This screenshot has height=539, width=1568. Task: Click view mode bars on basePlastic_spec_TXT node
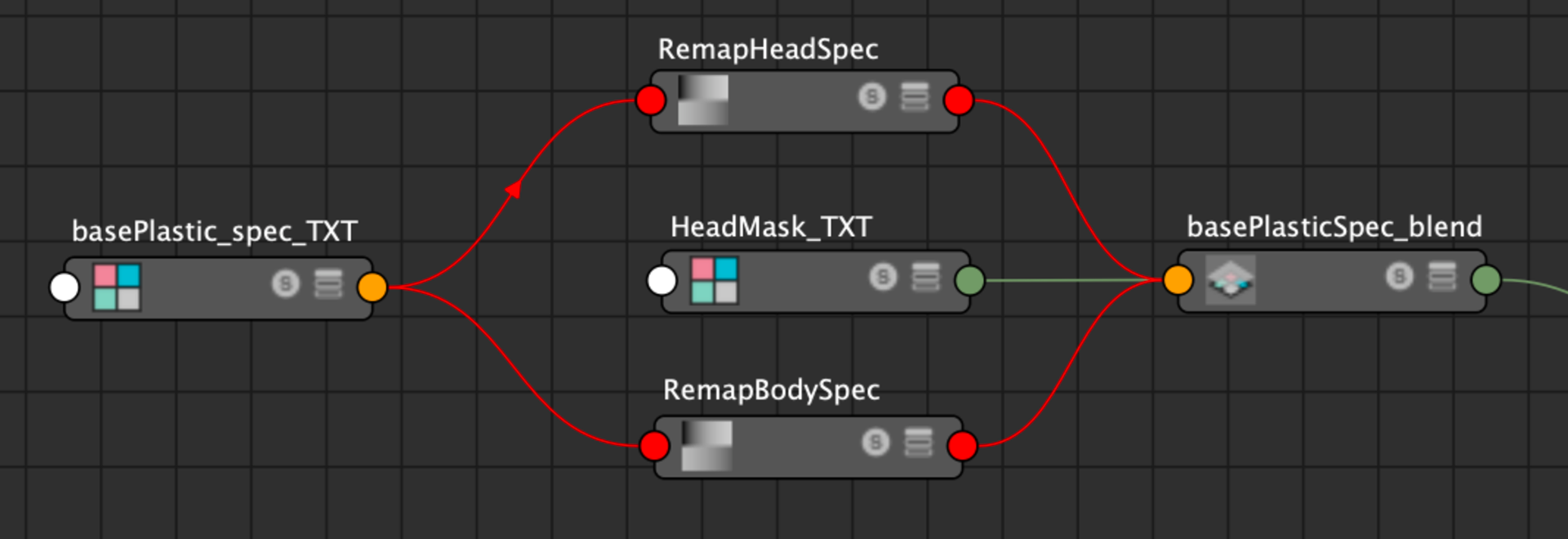tap(328, 284)
